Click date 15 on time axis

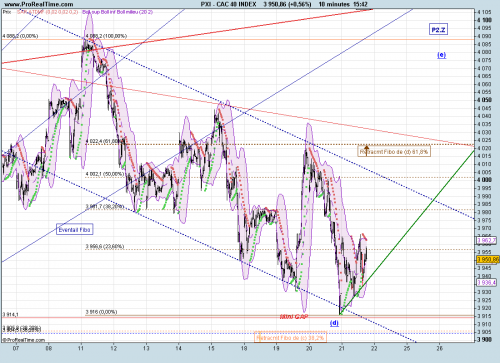pos(211,348)
